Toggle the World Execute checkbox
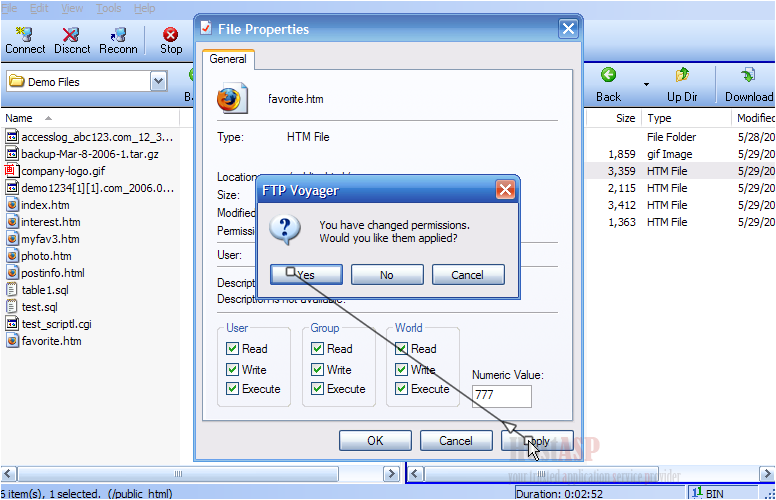Image resolution: width=776 pixels, height=500 pixels. coord(401,389)
